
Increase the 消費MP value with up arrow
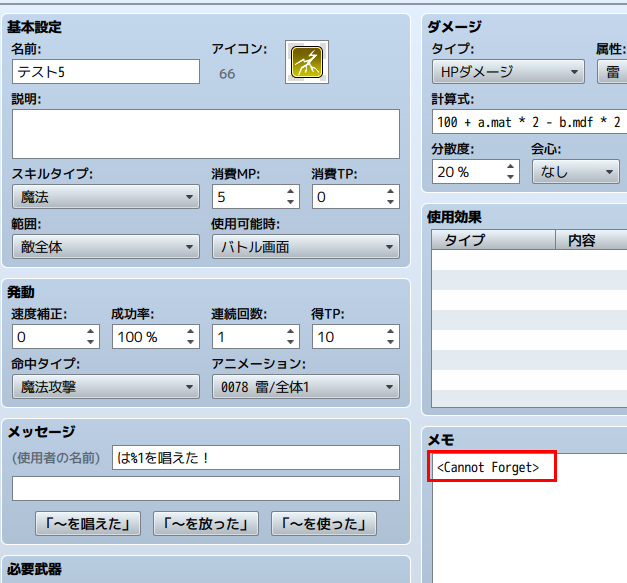point(291,192)
